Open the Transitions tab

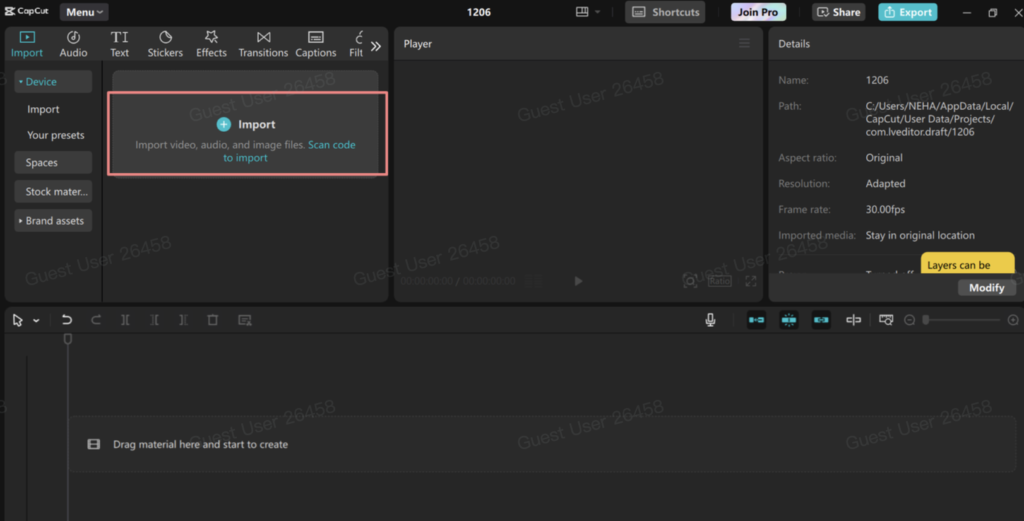tap(263, 44)
